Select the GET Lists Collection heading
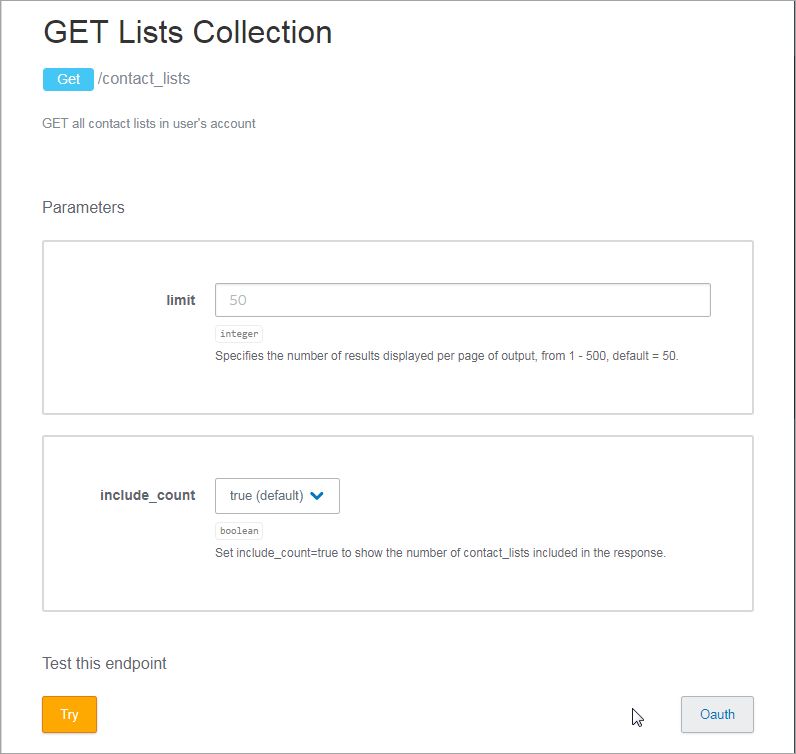 pyautogui.click(x=187, y=32)
